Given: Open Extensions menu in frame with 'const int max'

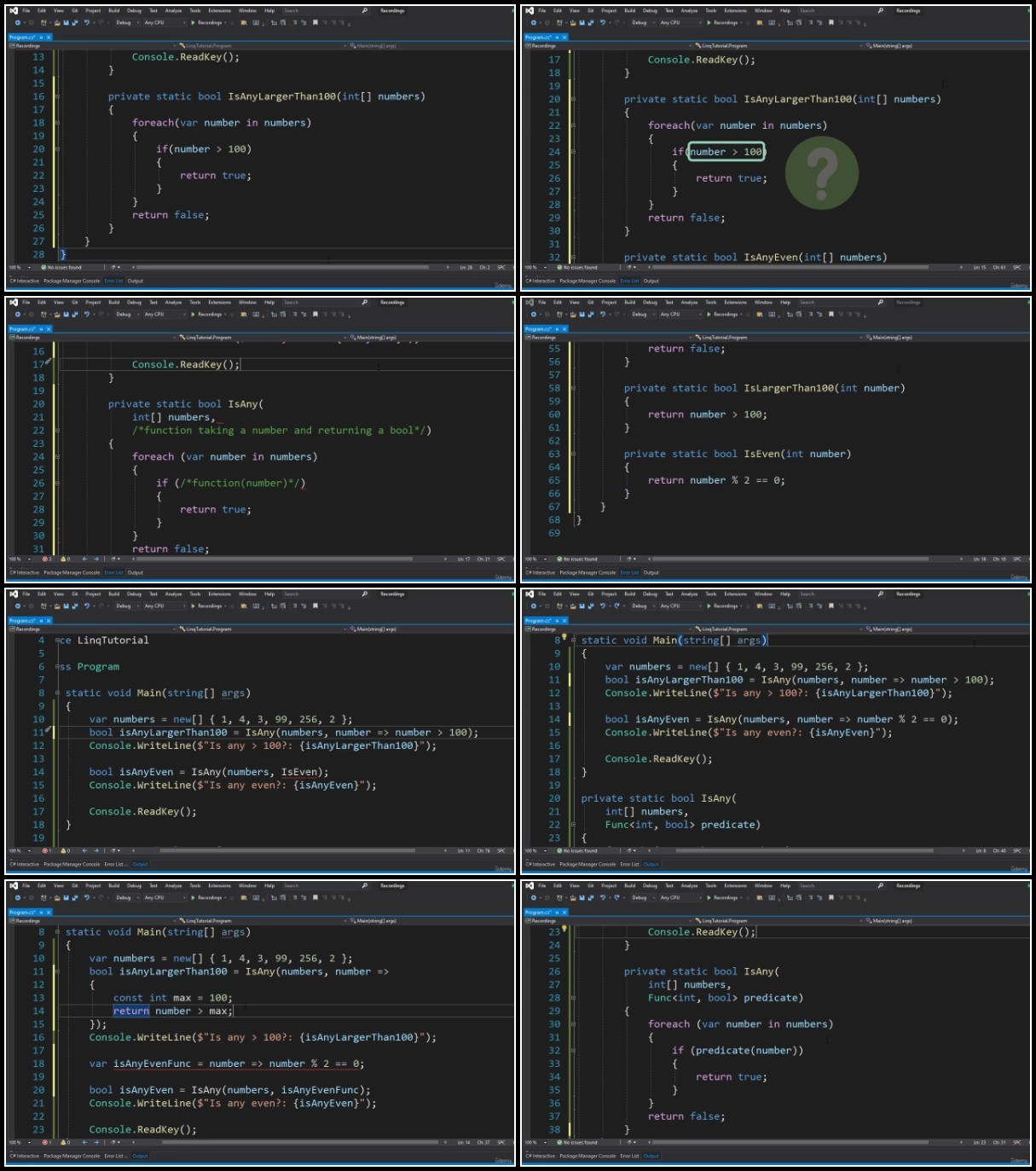Looking at the screenshot, I should click(219, 886).
